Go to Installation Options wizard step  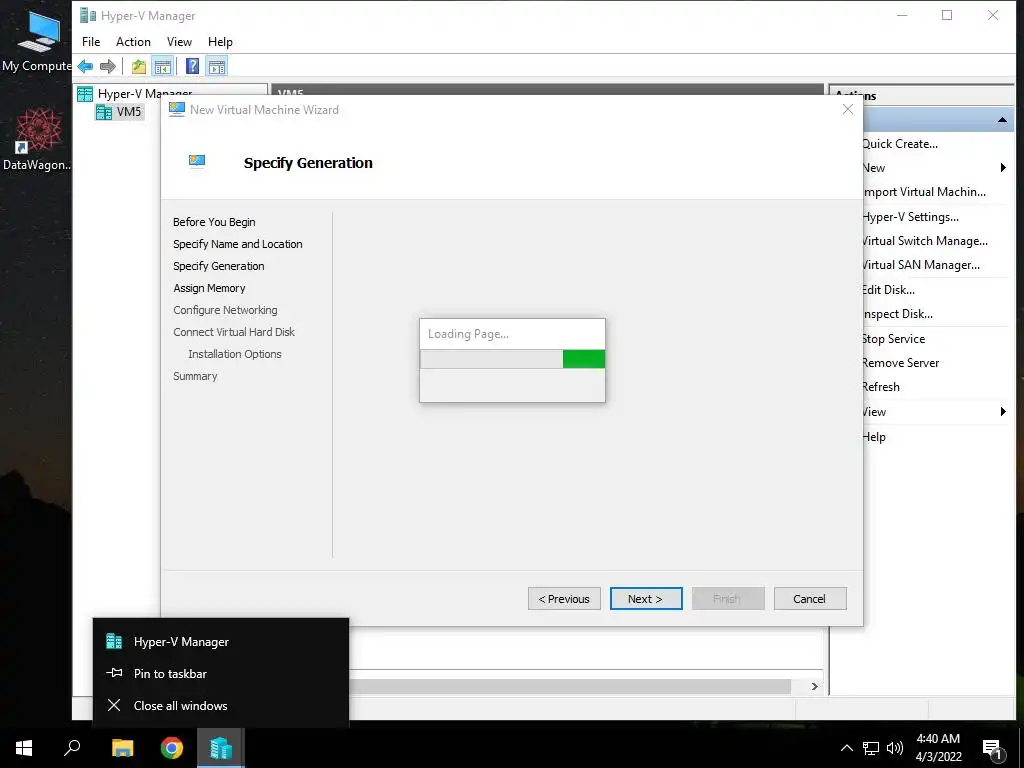(234, 354)
